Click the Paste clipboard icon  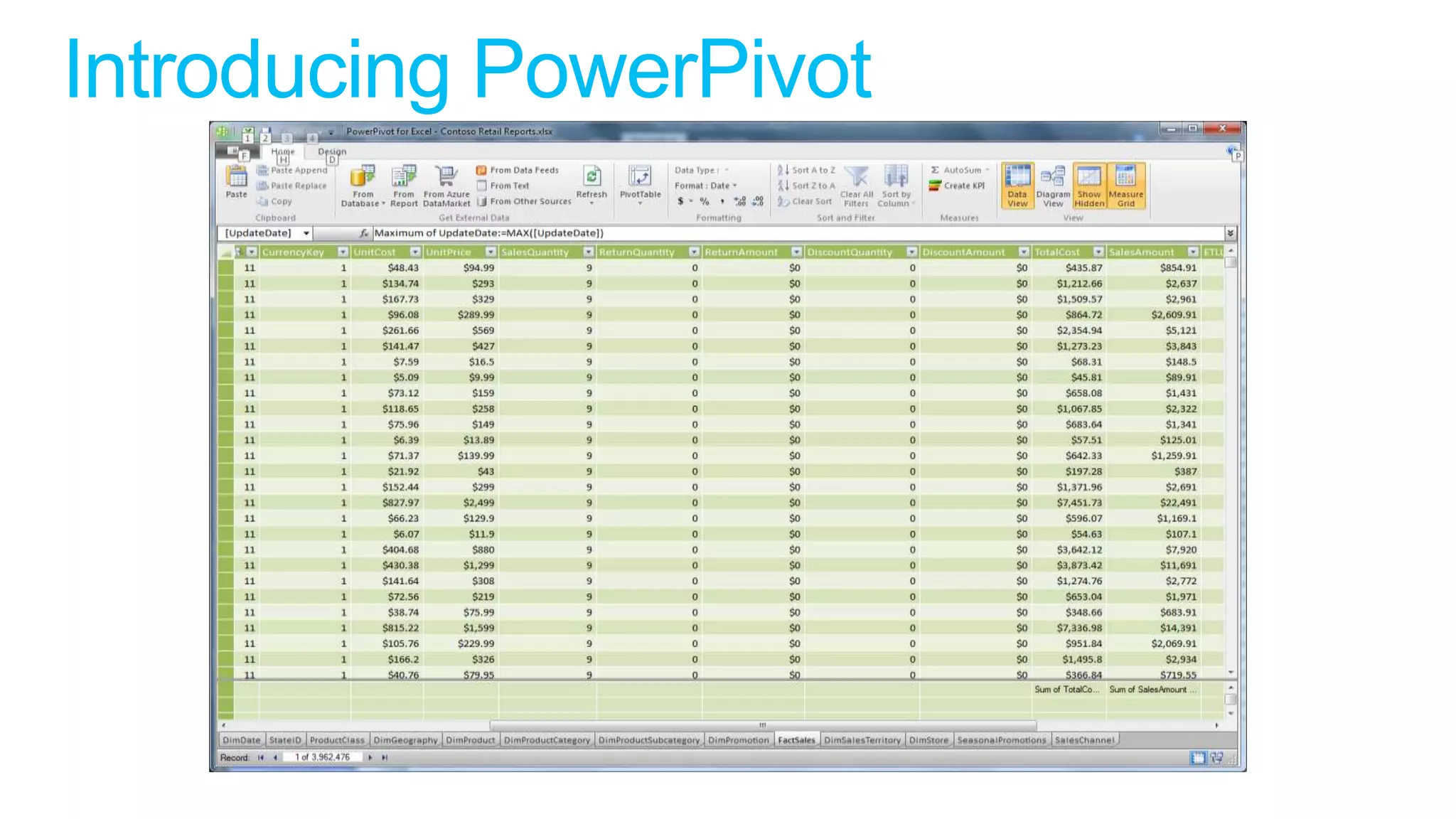(236, 182)
